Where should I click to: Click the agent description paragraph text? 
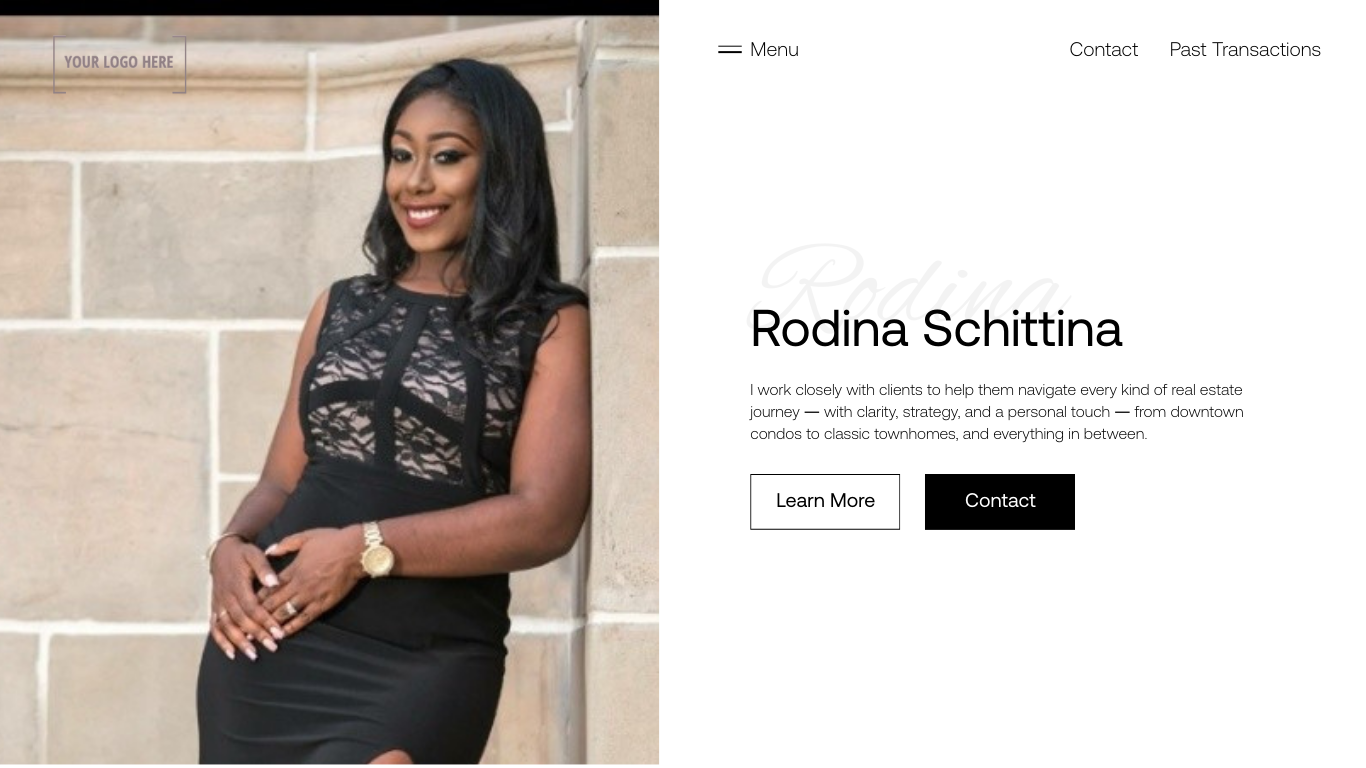997,411
